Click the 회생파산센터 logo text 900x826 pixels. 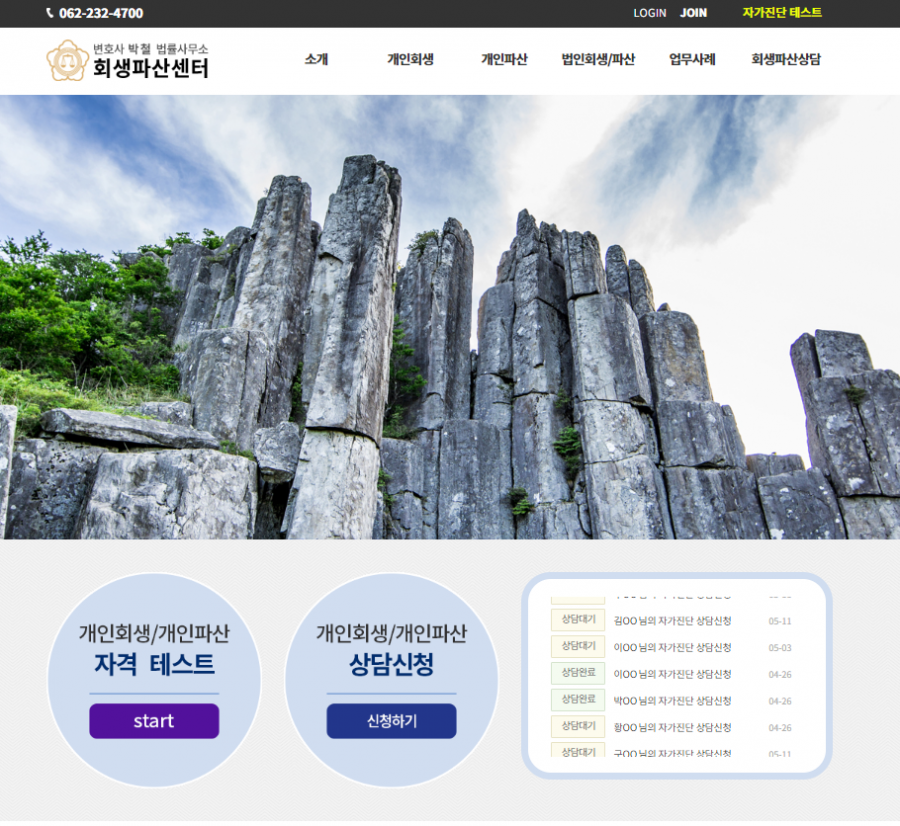tap(150, 69)
